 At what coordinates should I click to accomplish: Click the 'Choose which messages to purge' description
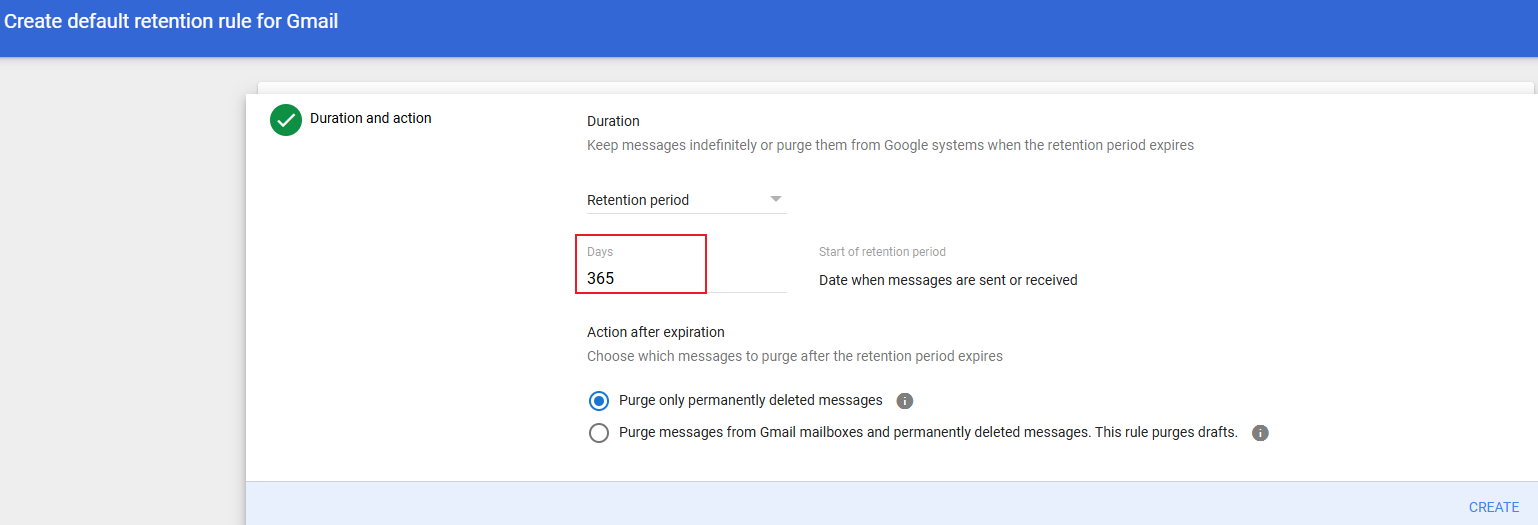pyautogui.click(x=794, y=356)
